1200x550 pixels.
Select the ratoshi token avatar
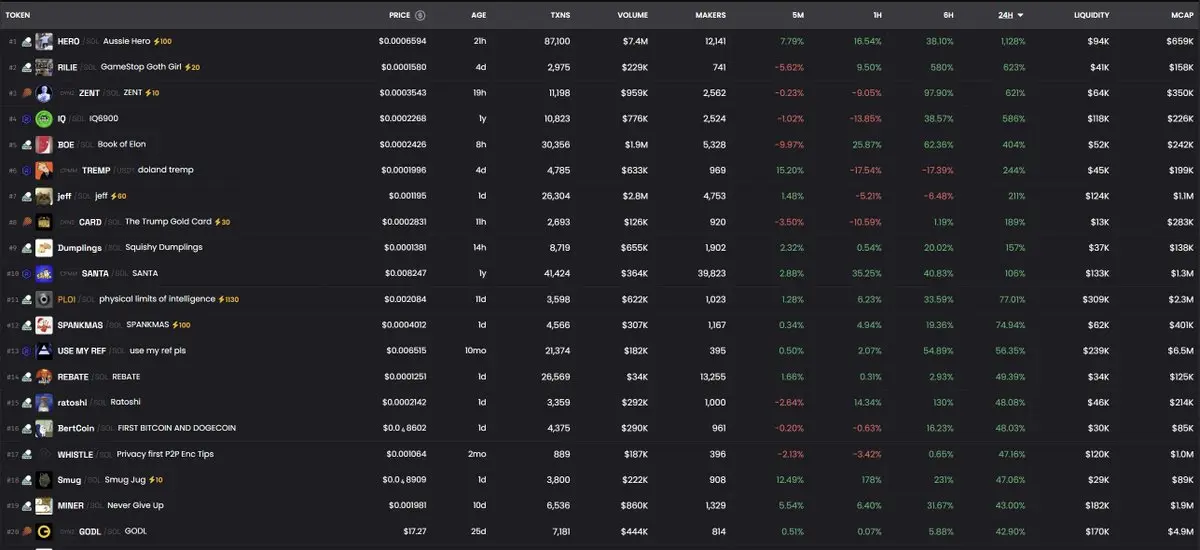pyautogui.click(x=44, y=402)
